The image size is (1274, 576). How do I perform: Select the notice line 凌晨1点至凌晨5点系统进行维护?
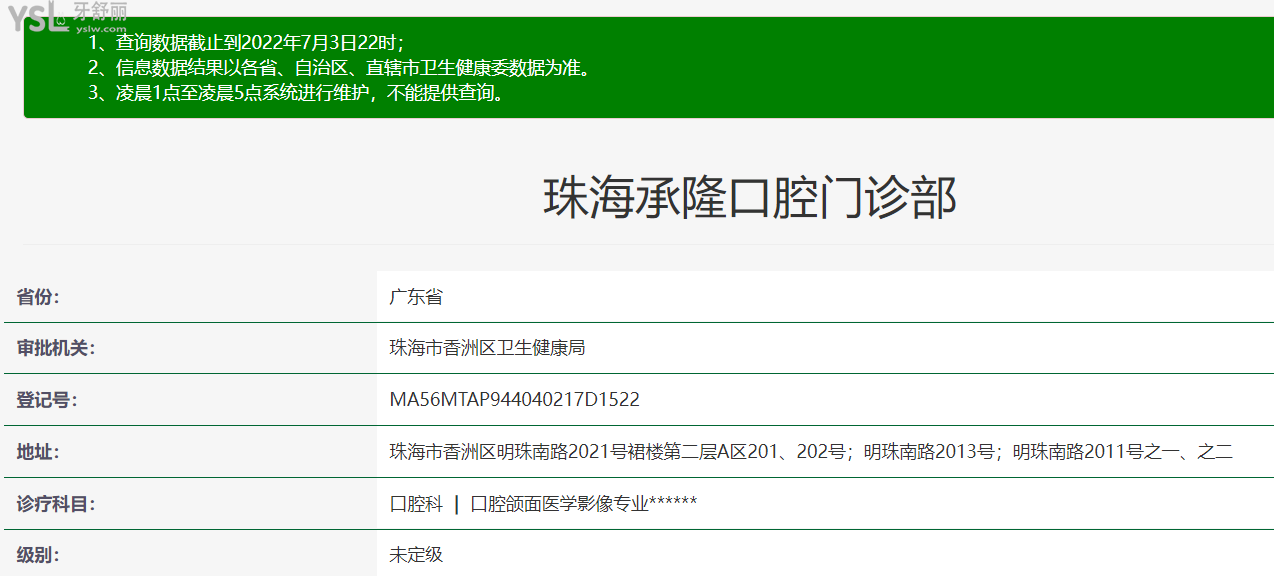(x=296, y=94)
